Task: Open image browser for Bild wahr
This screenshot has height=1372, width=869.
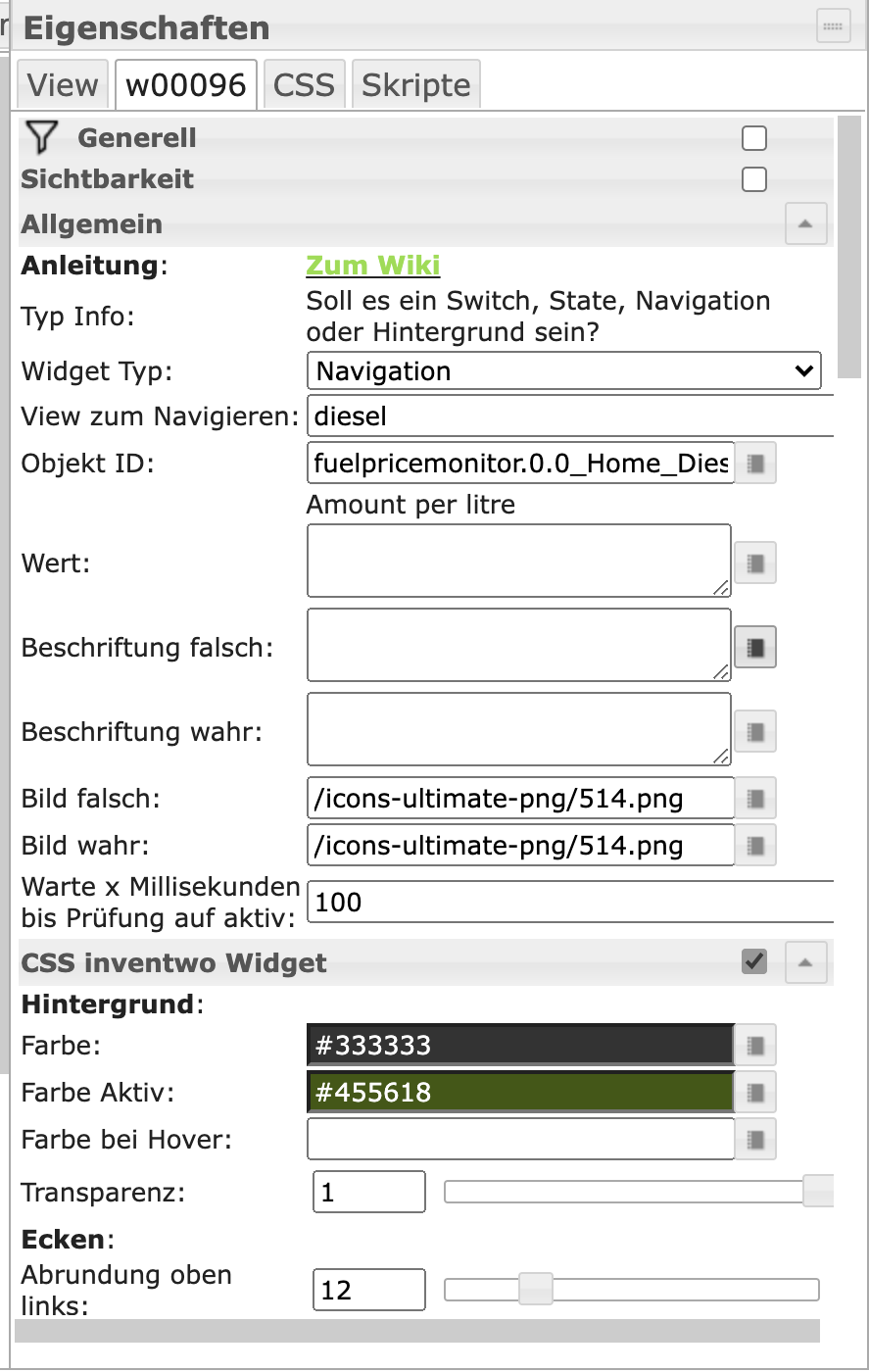Action: (x=755, y=845)
